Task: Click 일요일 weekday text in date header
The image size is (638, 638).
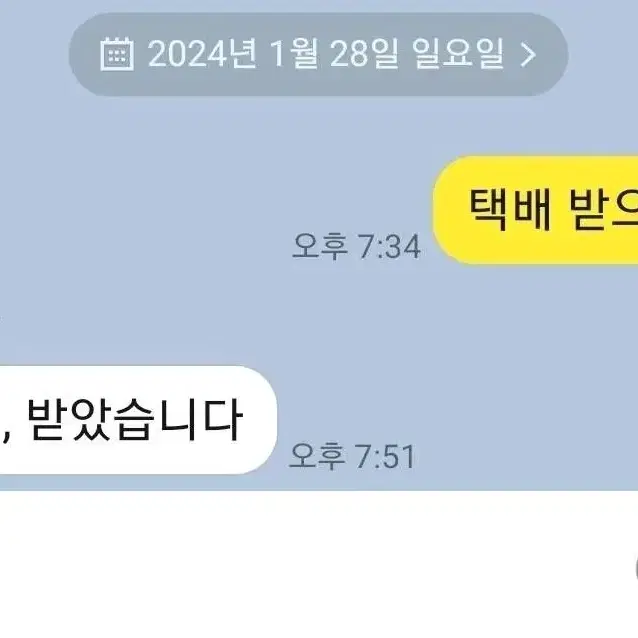Action: pos(458,54)
